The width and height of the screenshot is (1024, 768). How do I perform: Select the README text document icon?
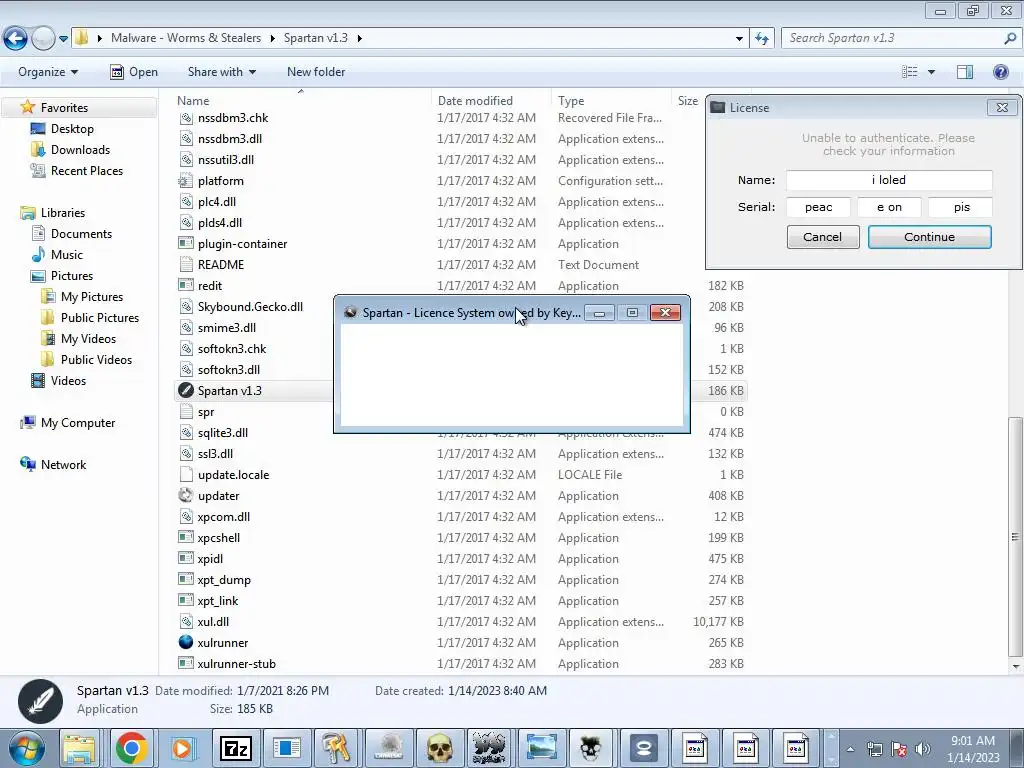(x=186, y=264)
